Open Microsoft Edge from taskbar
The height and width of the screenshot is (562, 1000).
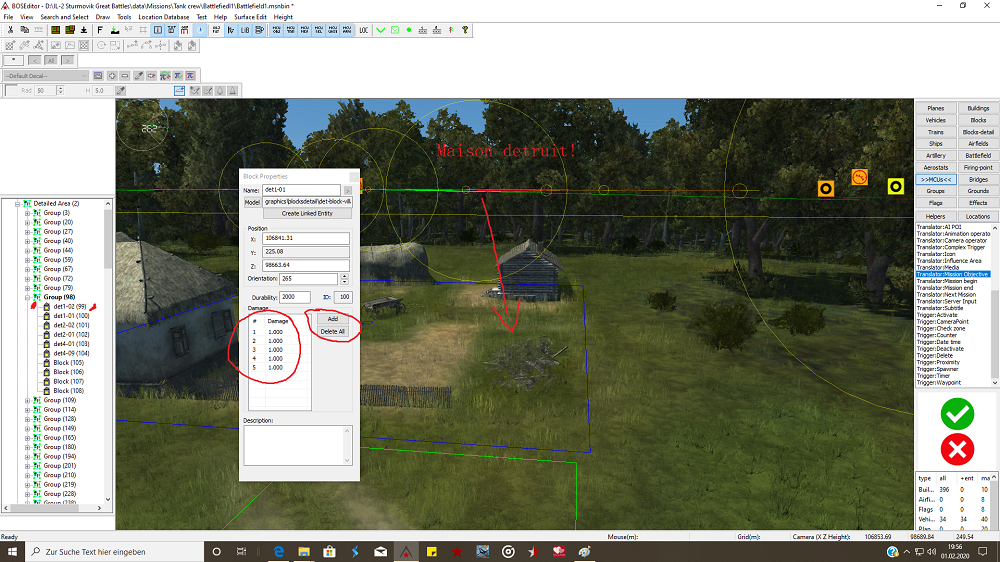pos(279,551)
